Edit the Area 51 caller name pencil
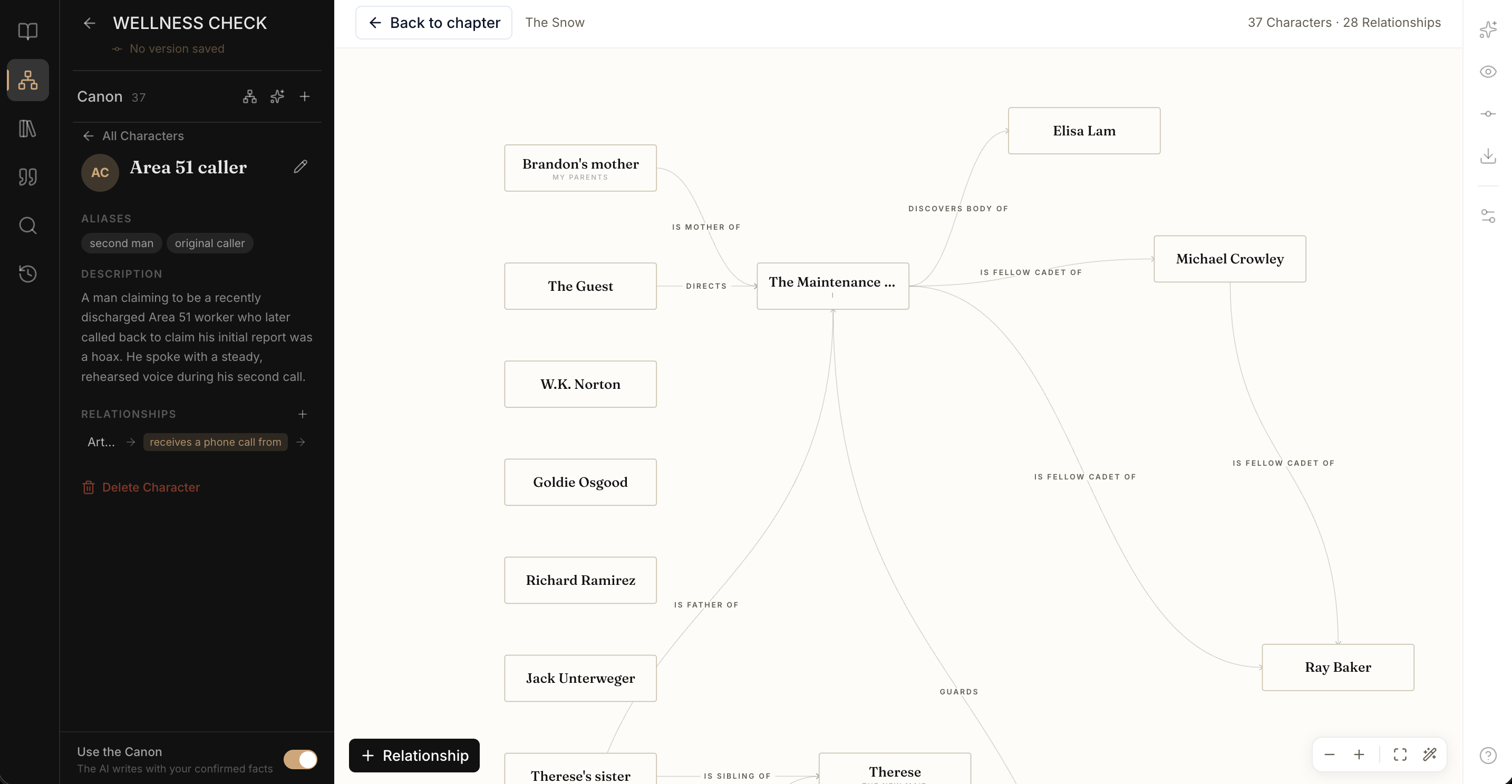 coord(301,166)
